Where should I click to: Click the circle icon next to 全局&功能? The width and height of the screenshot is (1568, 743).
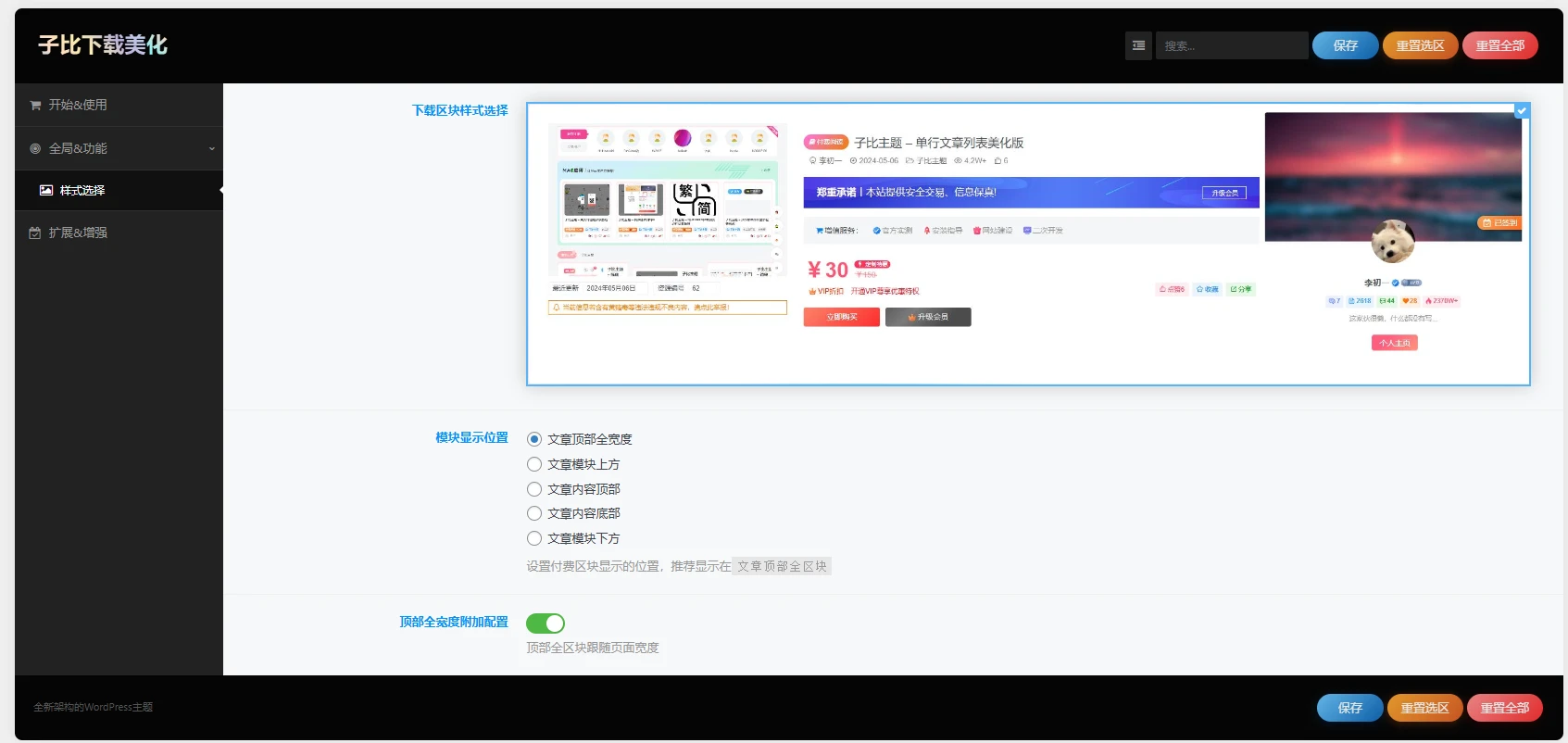35,148
